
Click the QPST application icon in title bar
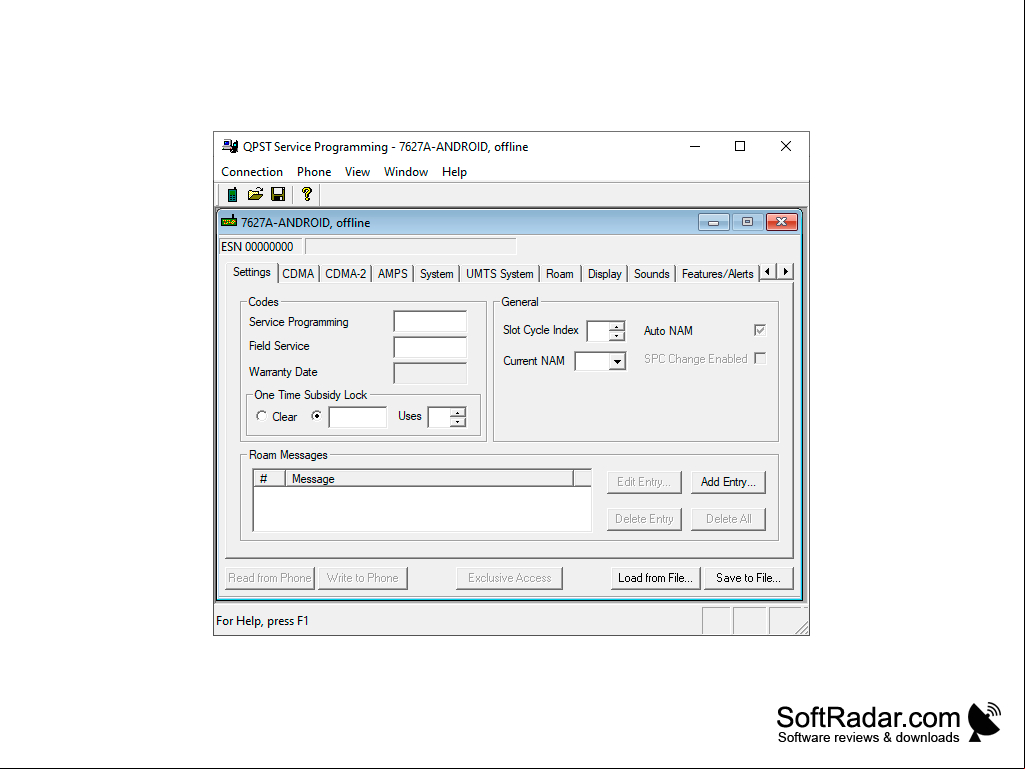230,146
